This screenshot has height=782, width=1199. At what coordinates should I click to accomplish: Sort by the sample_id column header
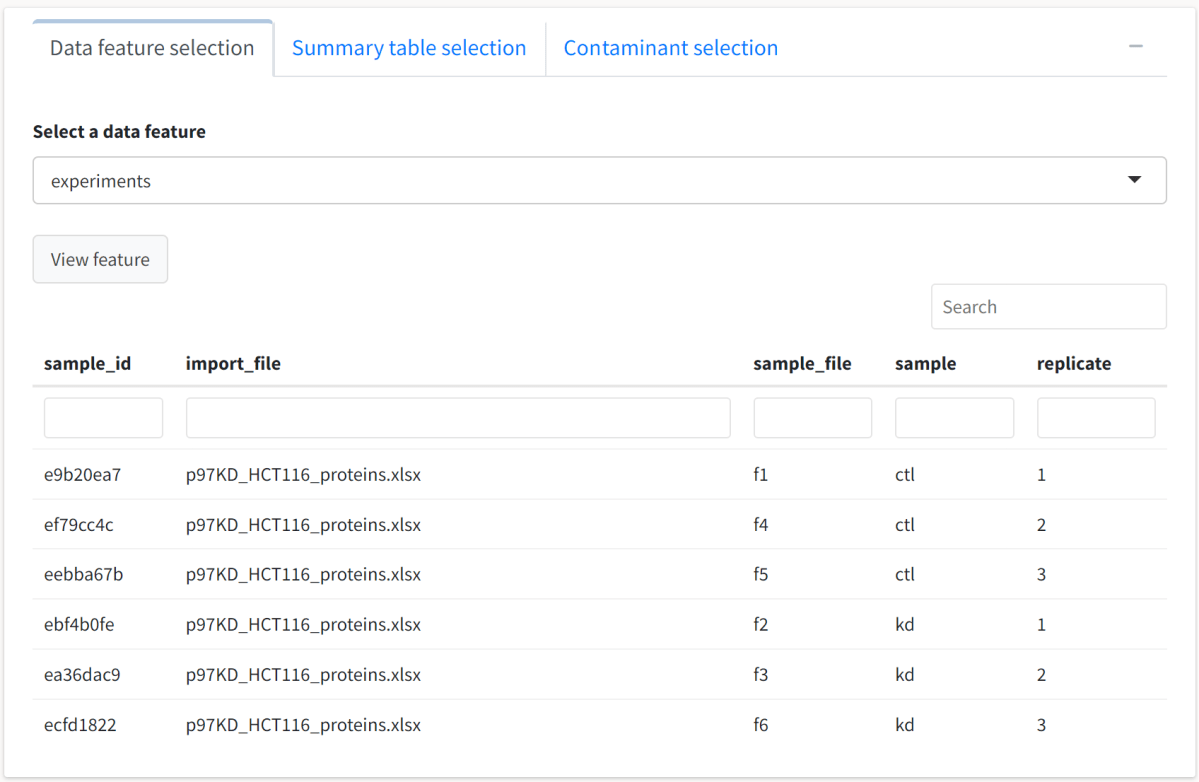click(x=87, y=364)
